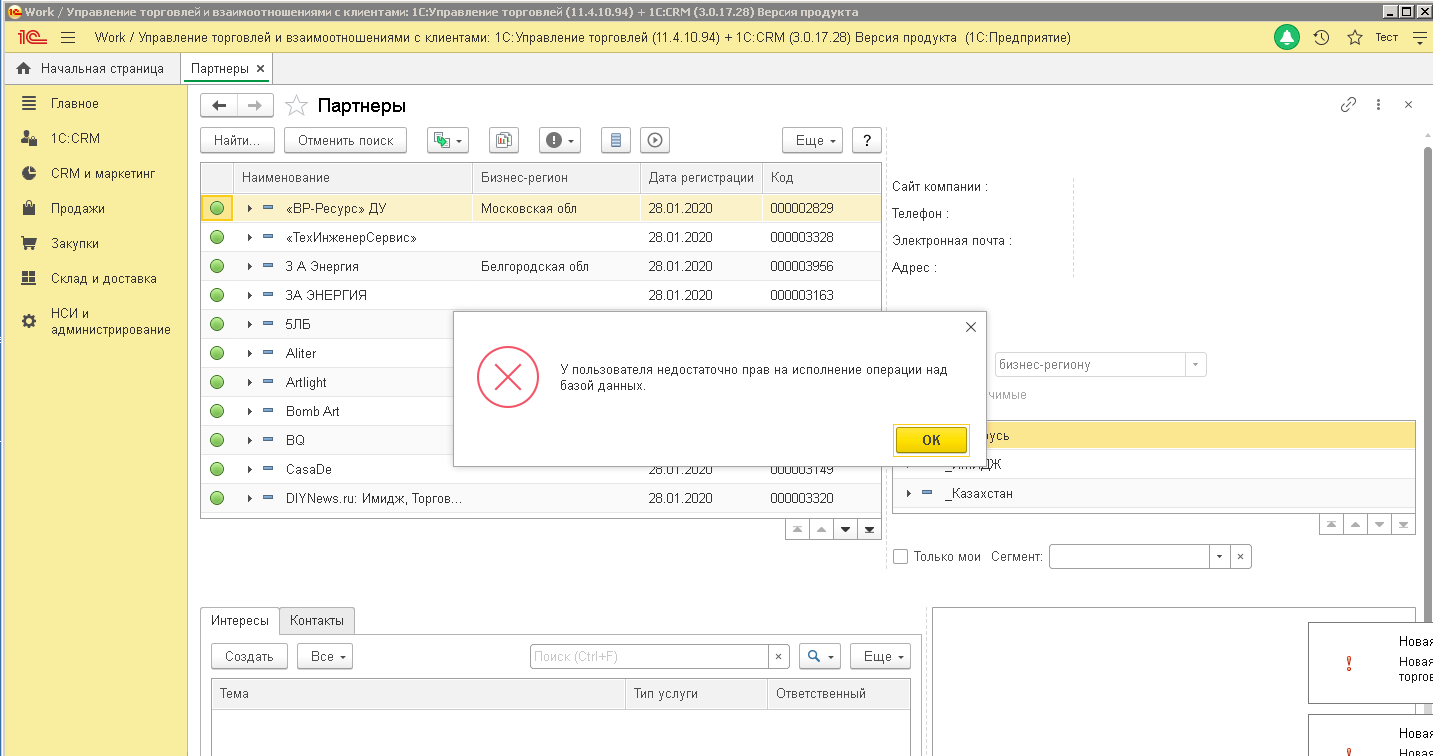Viewport: 1433px width, 756px height.
Task: Click the Поиск (Ctrl+F) search field
Action: click(650, 656)
